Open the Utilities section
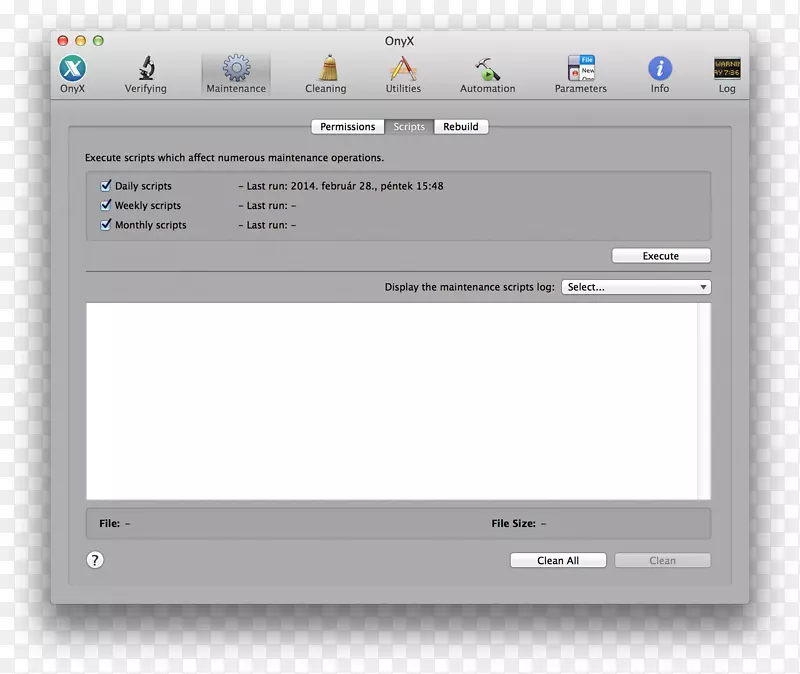 (403, 74)
